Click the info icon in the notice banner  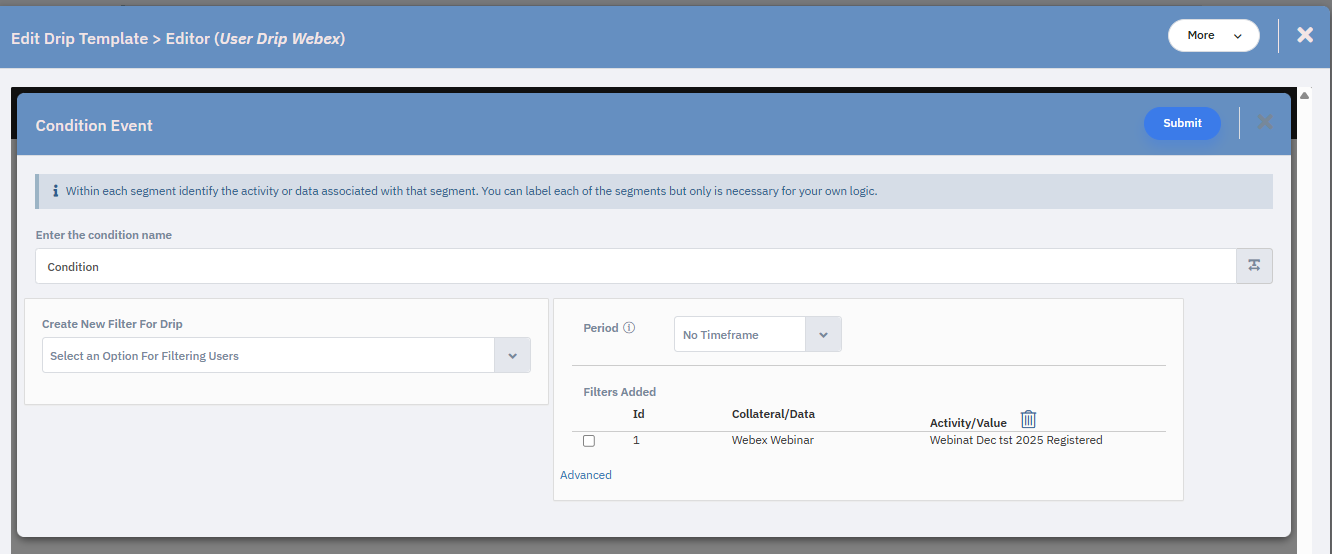[55, 191]
